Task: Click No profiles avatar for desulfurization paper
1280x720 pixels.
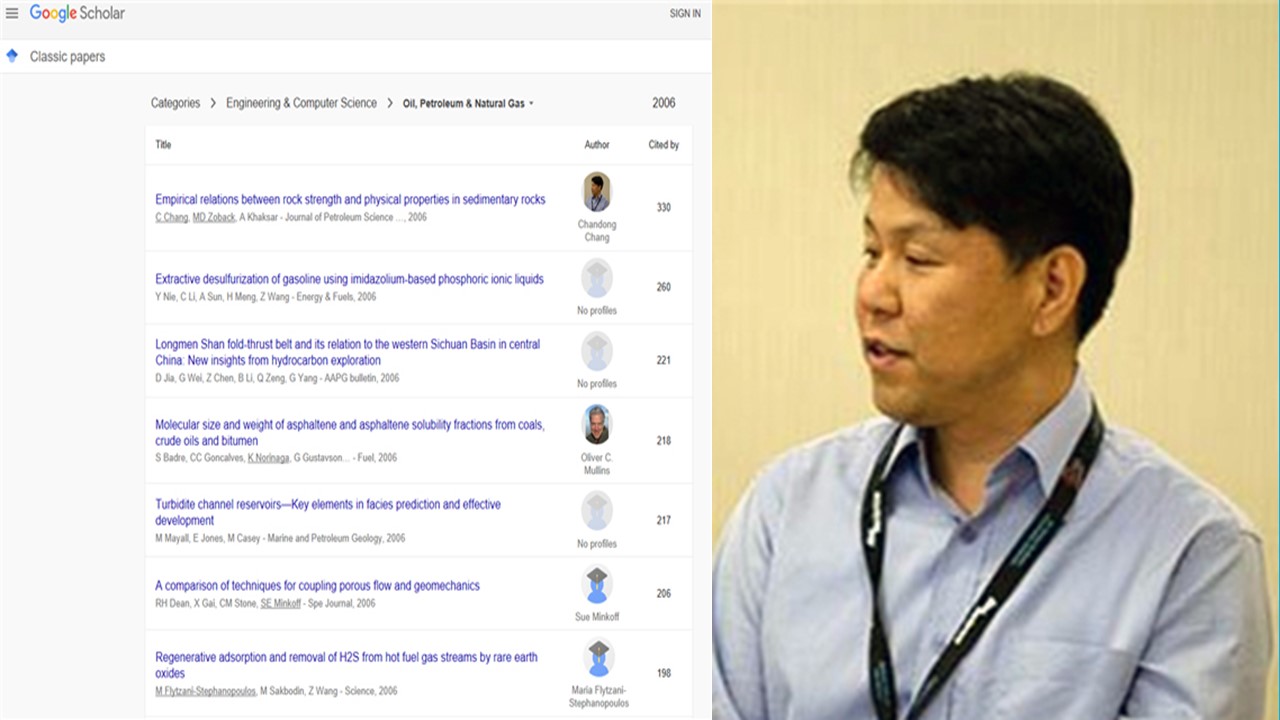Action: [597, 278]
